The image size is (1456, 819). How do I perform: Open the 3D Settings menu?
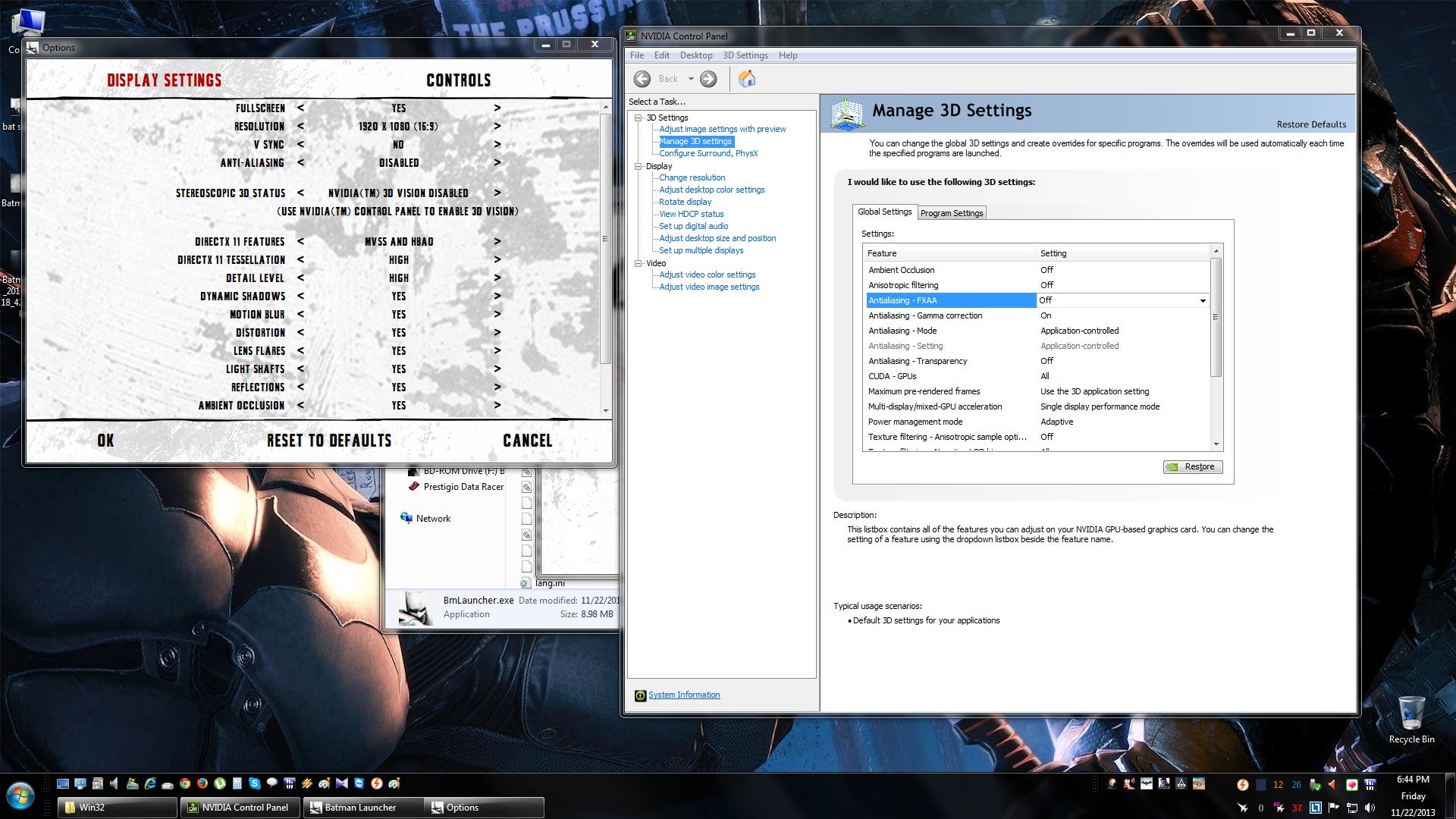745,55
